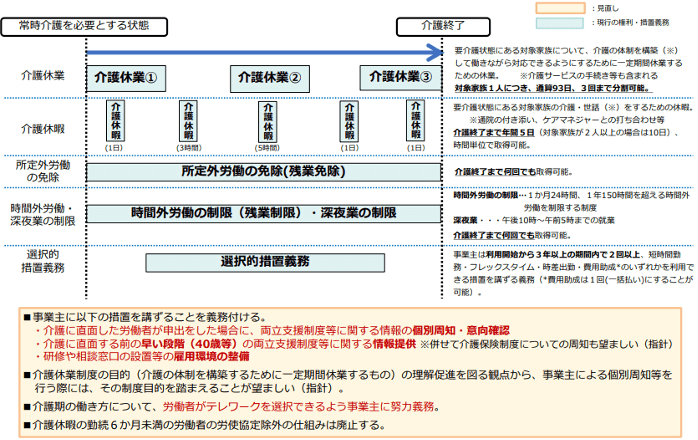Screen dimensions: 698x440
Task: Select the 介護休業② box
Action: pyautogui.click(x=265, y=77)
